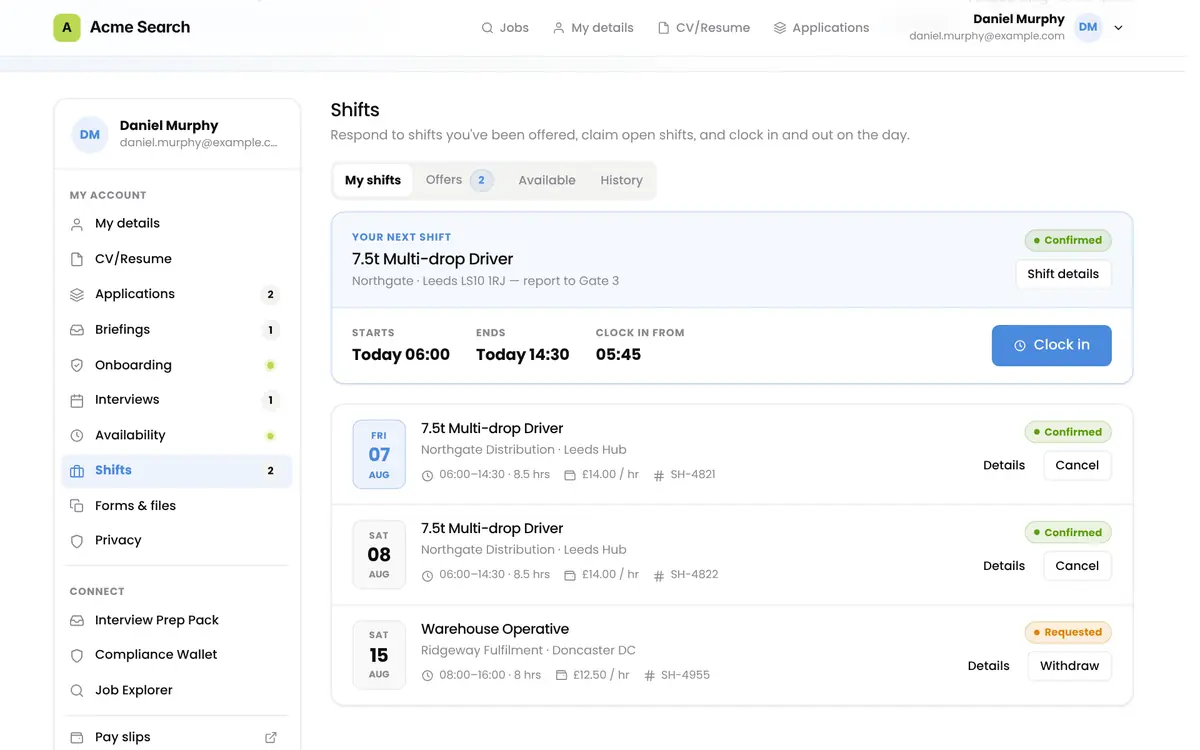1200x750 pixels.
Task: Click the SH-4955 shift reference
Action: coord(685,675)
